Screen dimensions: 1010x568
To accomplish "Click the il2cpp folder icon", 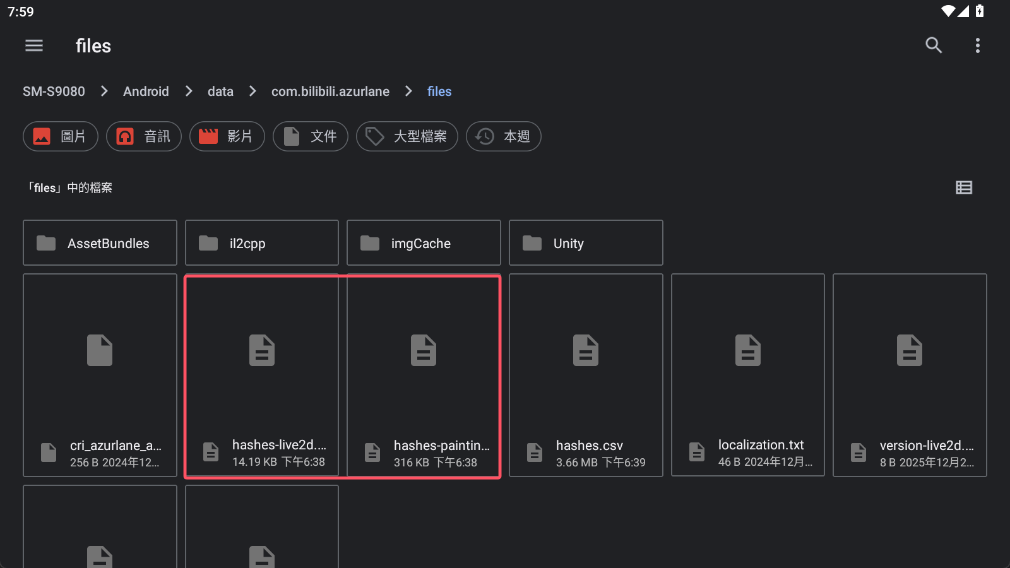I will click(208, 243).
